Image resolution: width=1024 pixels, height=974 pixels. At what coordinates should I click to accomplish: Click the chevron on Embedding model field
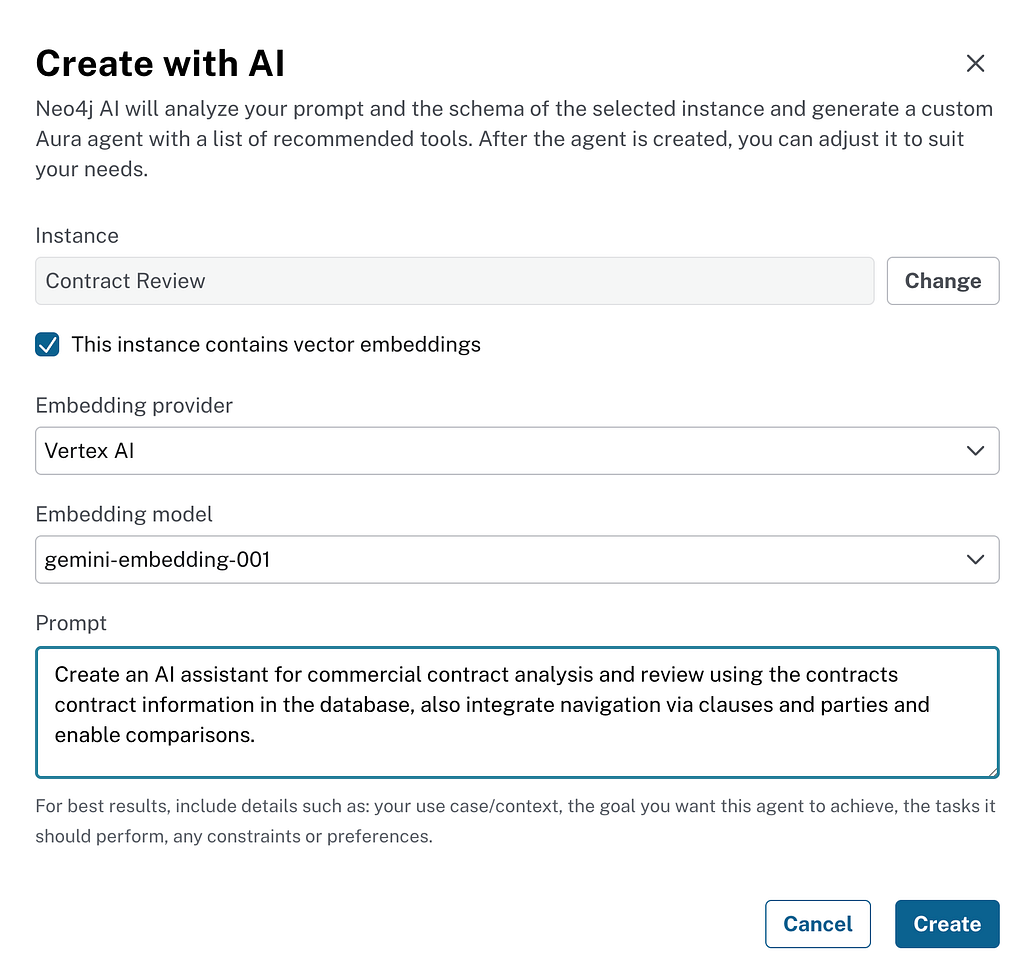click(975, 560)
